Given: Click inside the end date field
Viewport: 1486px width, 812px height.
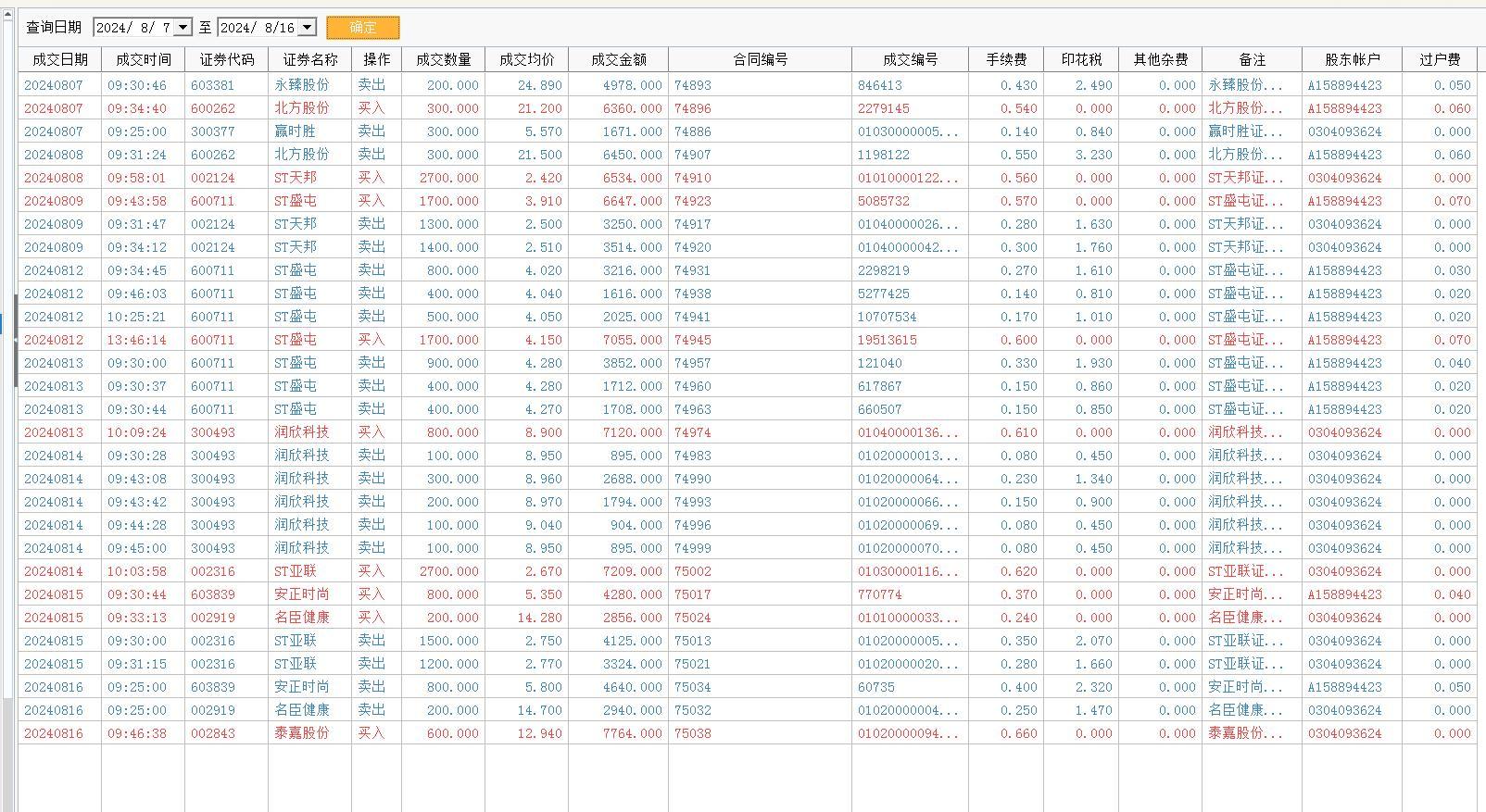Looking at the screenshot, I should pos(258,28).
